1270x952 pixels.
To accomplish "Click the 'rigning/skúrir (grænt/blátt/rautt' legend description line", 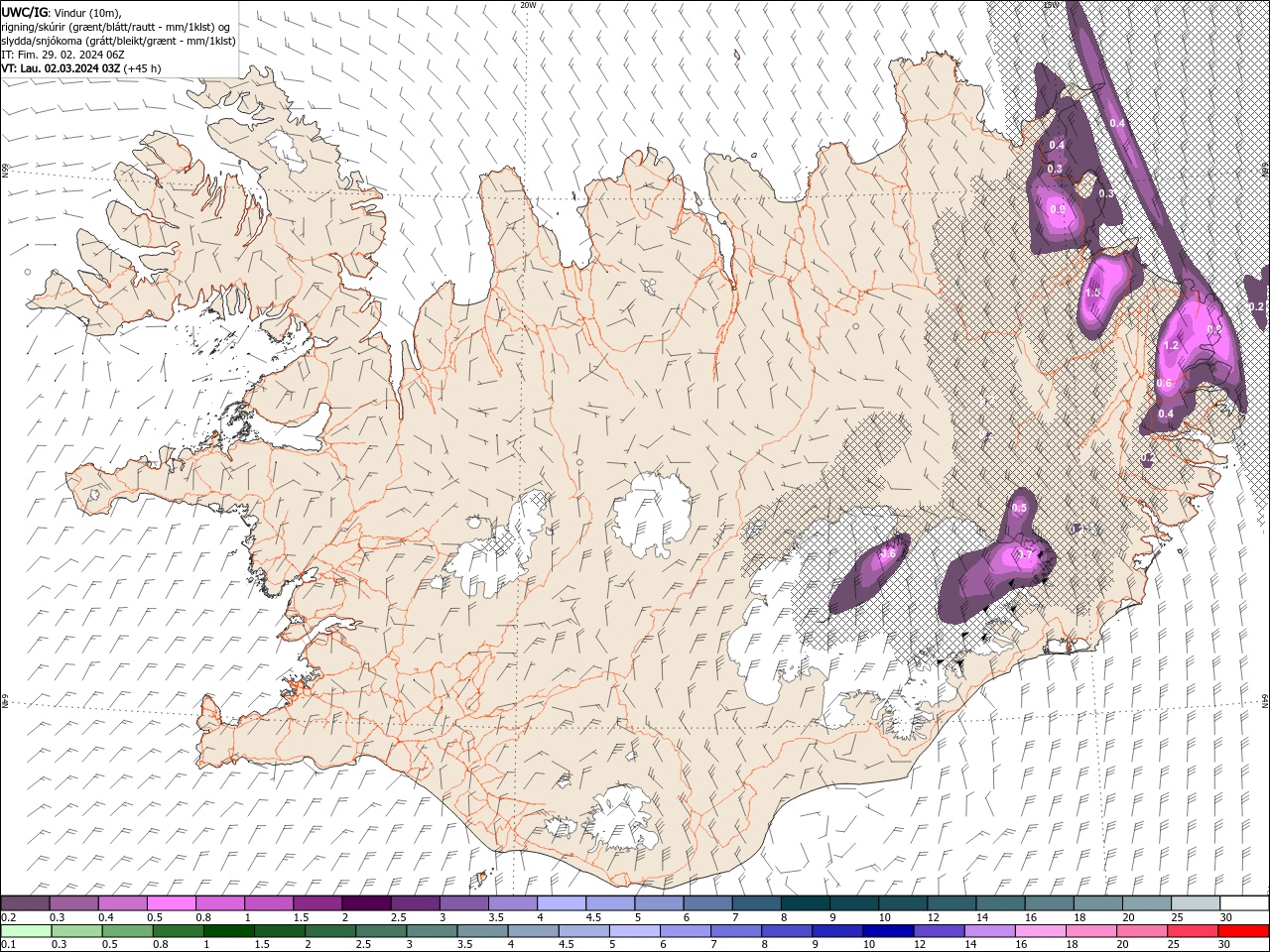I will pos(116,27).
